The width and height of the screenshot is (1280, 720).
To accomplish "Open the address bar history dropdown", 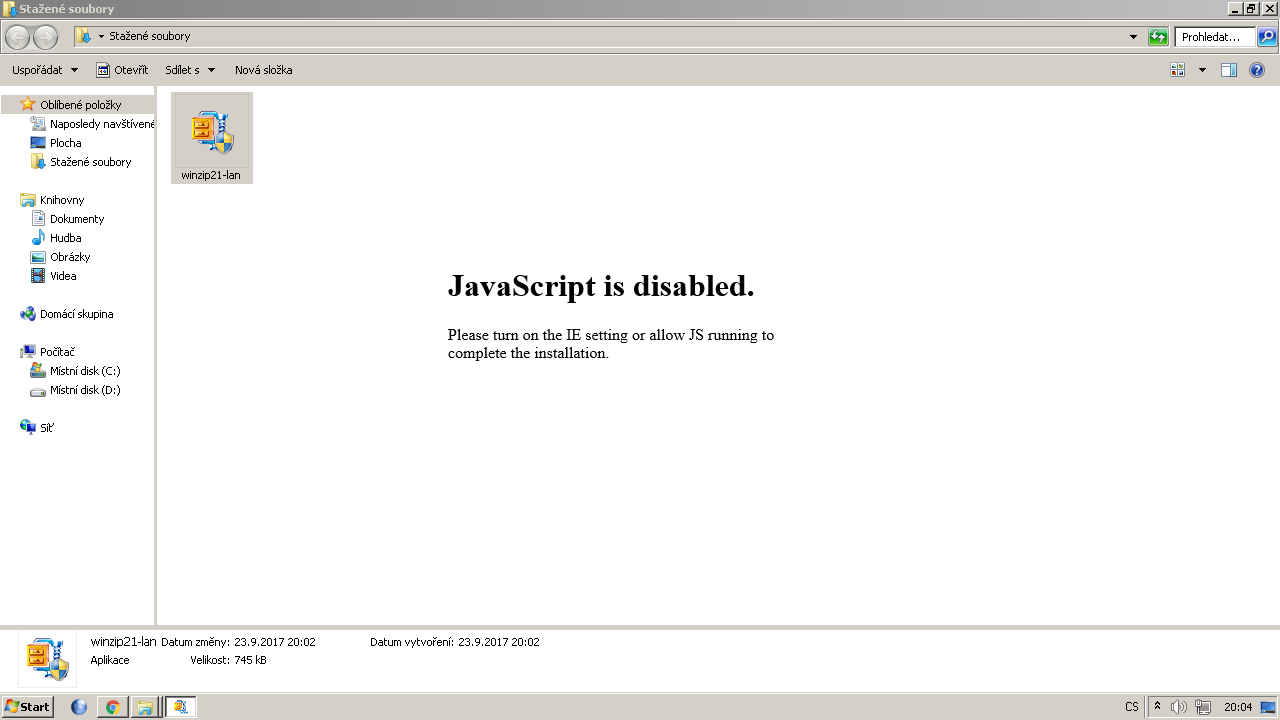I will tap(1133, 37).
